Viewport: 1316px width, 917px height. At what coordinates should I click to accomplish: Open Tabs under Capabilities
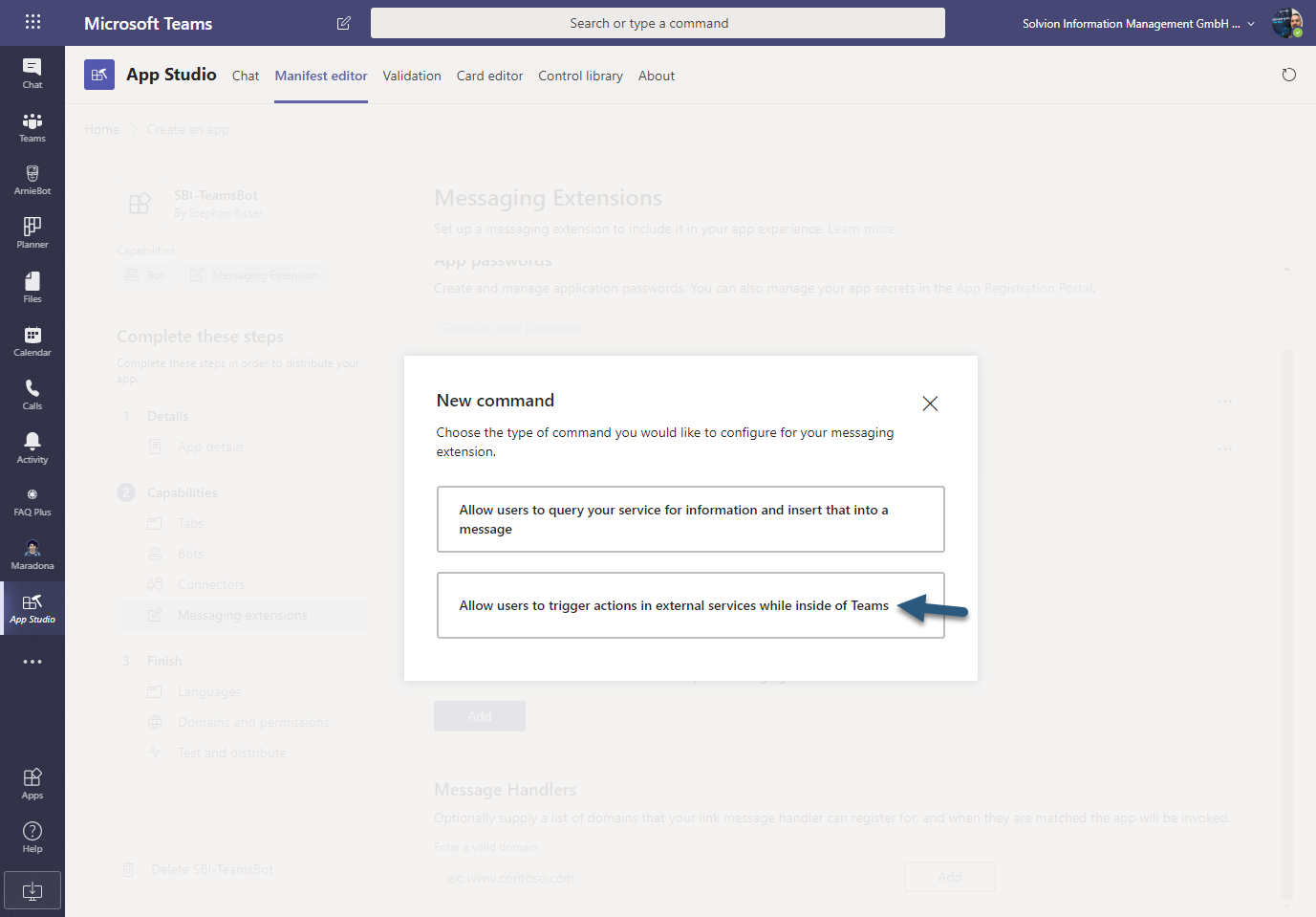pyautogui.click(x=190, y=523)
